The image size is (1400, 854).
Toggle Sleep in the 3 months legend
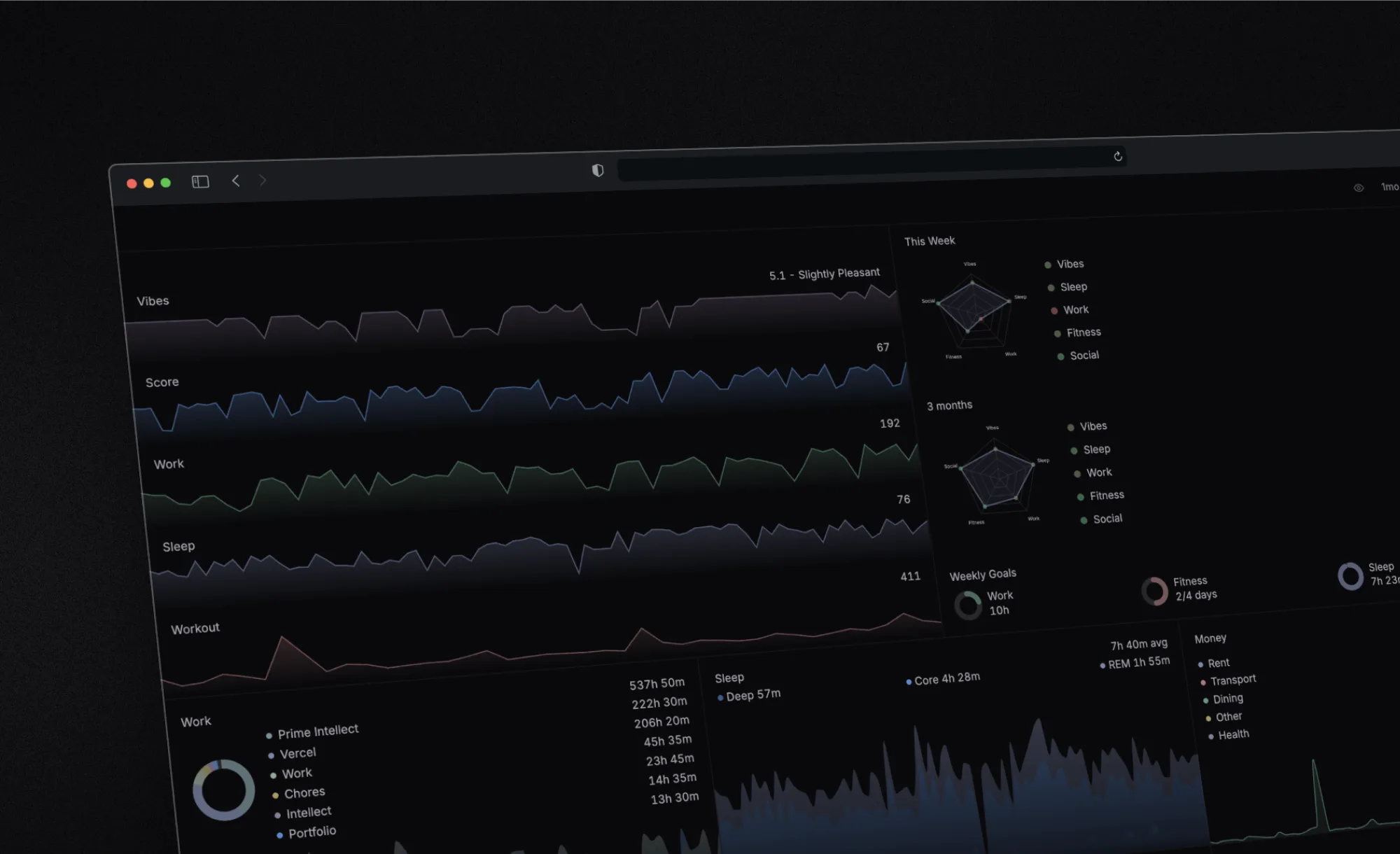1091,449
